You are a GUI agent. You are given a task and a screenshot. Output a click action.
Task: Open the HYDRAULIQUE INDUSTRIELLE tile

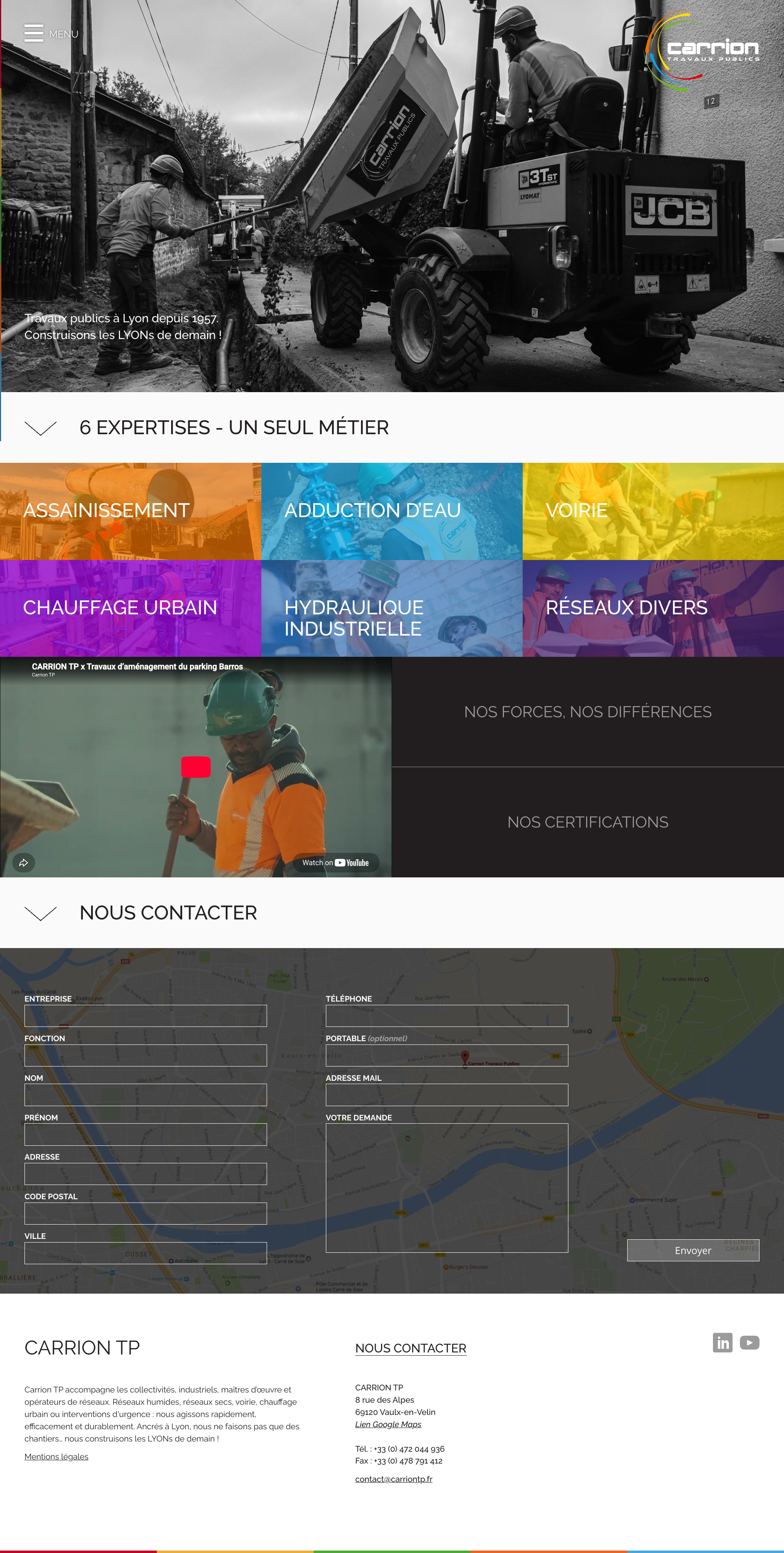(x=392, y=608)
